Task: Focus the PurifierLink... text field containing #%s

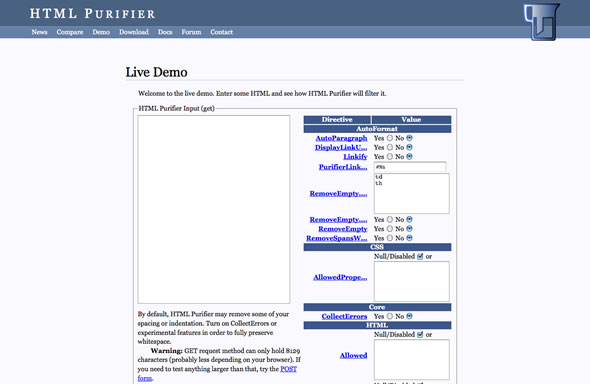Action: click(x=410, y=167)
